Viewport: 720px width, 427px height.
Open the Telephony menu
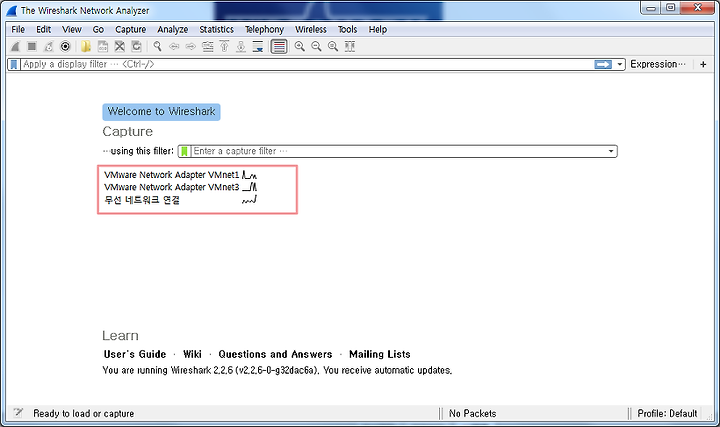pyautogui.click(x=264, y=29)
